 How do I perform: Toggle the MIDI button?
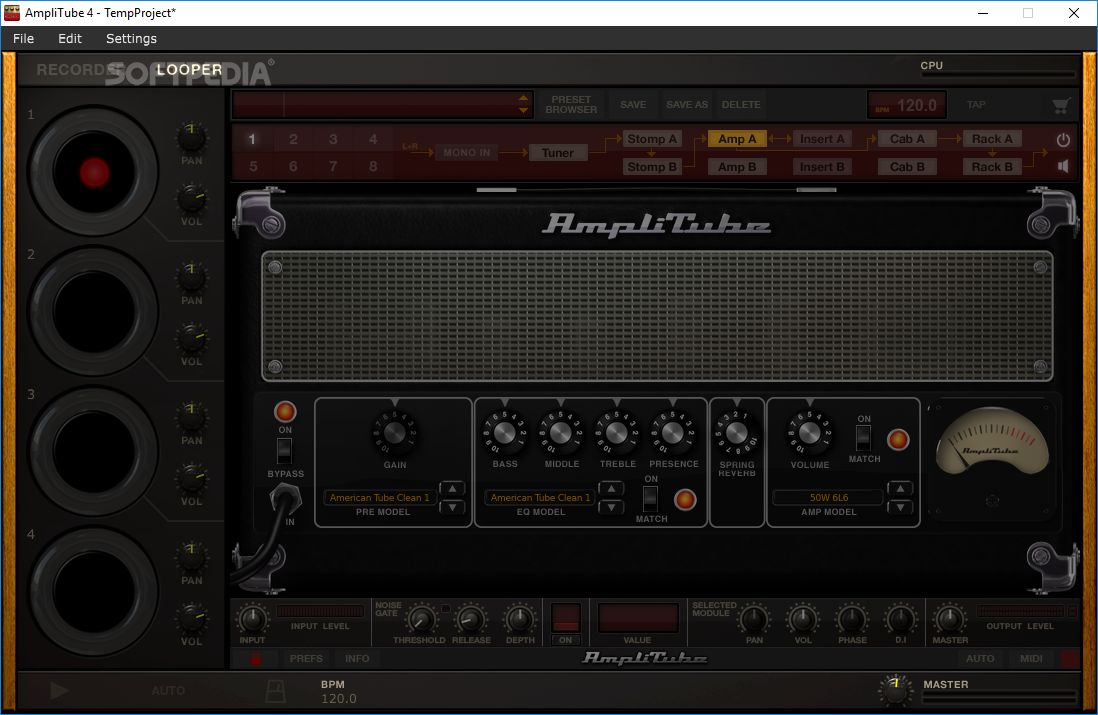coord(1031,659)
